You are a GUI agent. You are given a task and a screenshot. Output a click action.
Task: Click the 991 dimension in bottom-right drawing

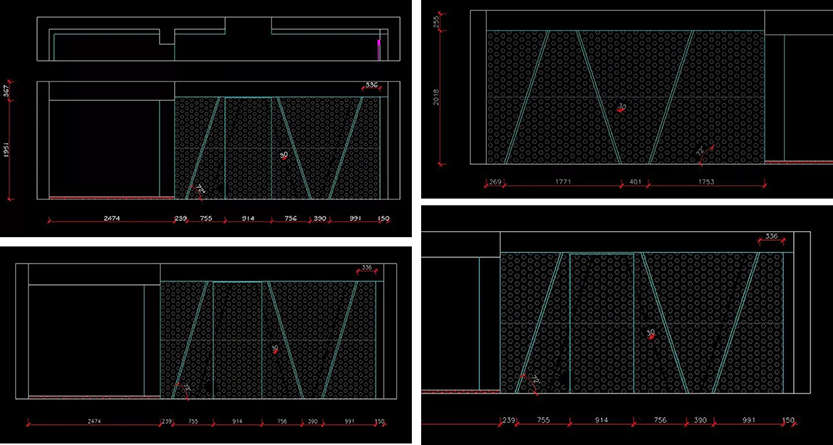[749, 421]
